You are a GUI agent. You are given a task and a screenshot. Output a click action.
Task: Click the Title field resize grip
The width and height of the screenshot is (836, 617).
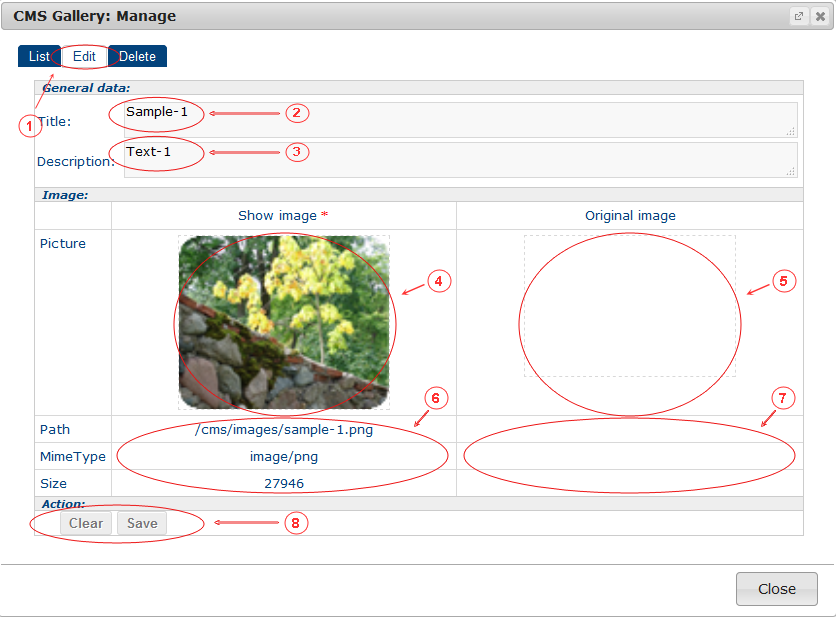[x=791, y=131]
